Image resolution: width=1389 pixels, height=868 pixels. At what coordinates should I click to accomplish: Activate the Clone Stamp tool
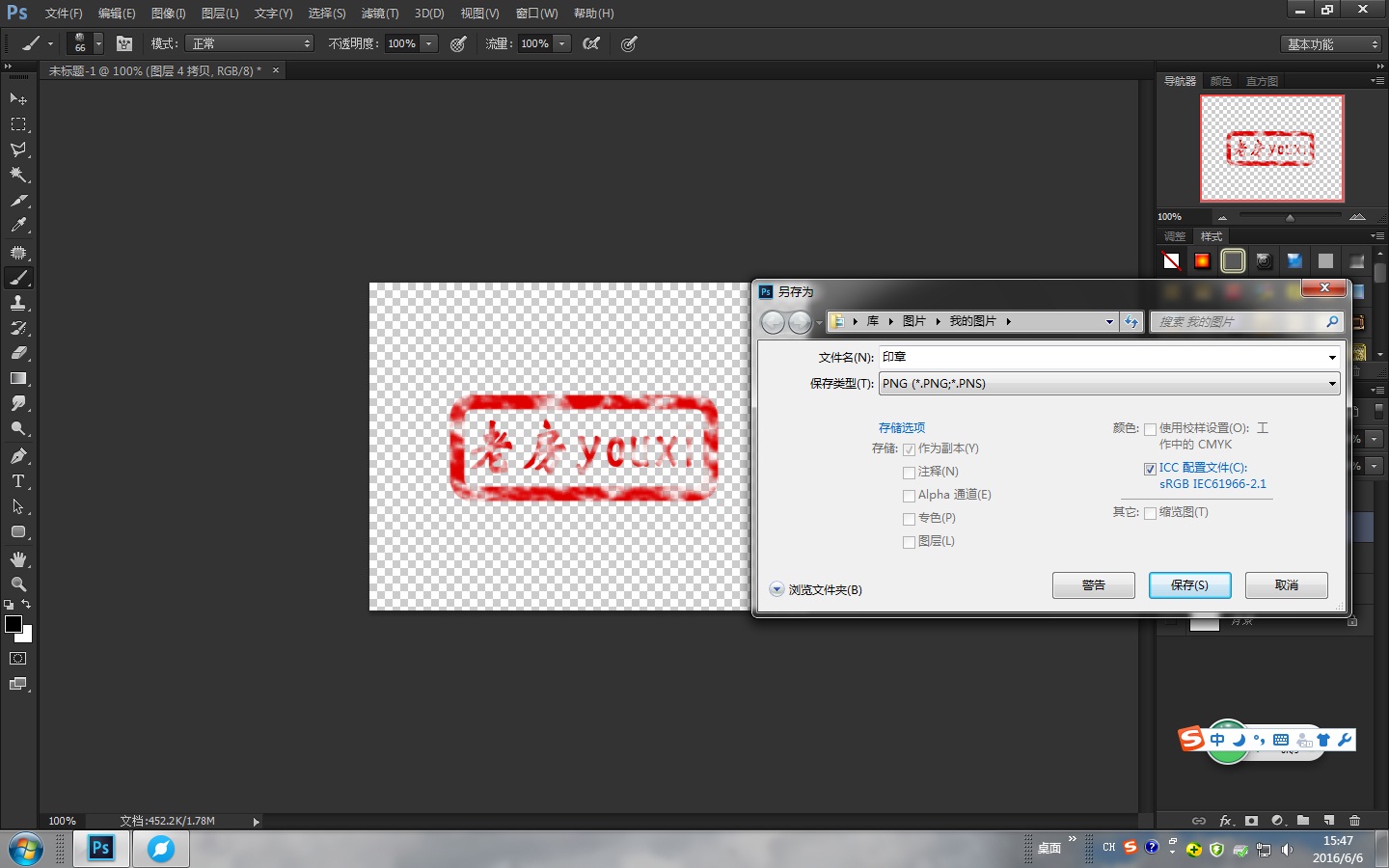(17, 304)
